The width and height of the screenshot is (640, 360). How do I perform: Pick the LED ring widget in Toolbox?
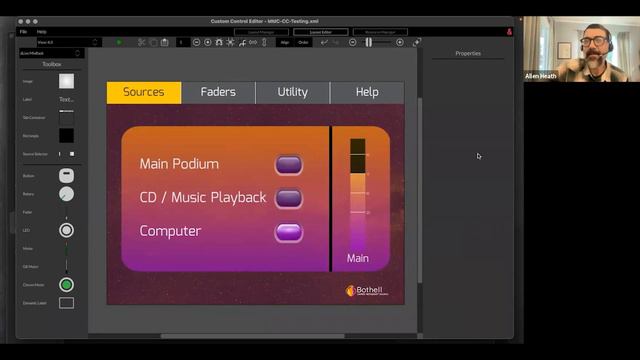pos(67,230)
